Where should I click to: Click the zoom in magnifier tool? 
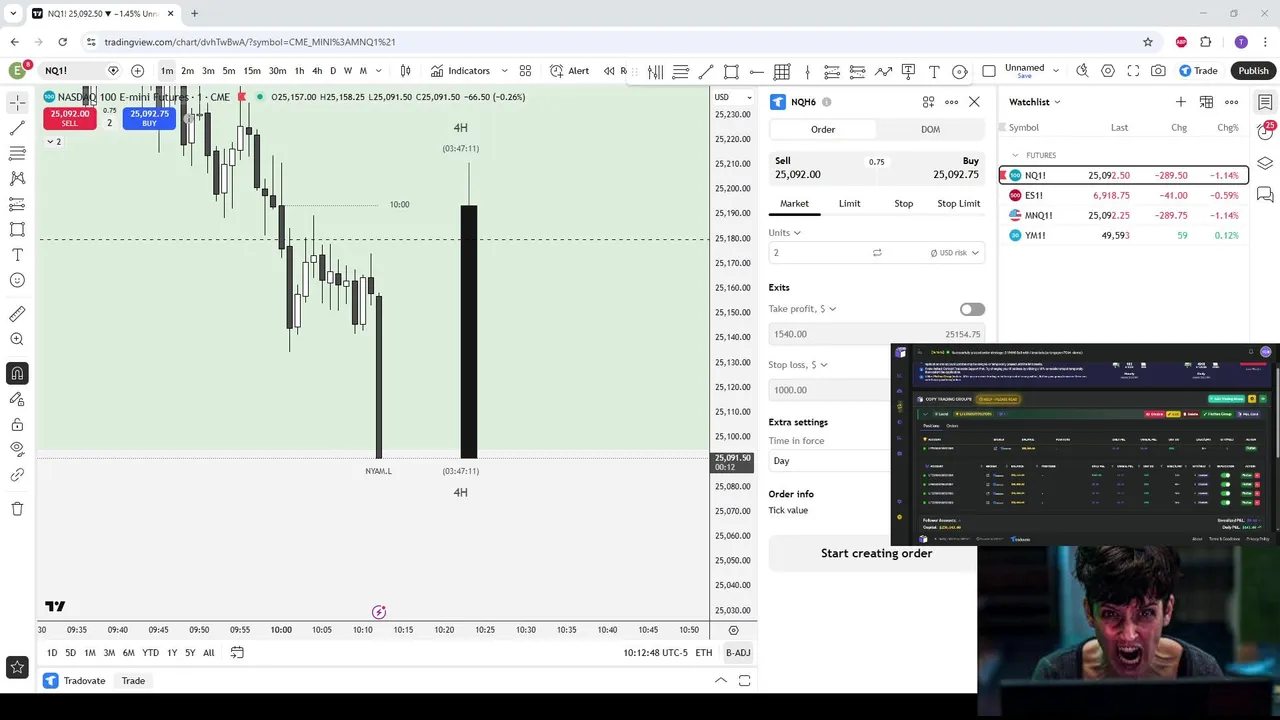(x=17, y=340)
